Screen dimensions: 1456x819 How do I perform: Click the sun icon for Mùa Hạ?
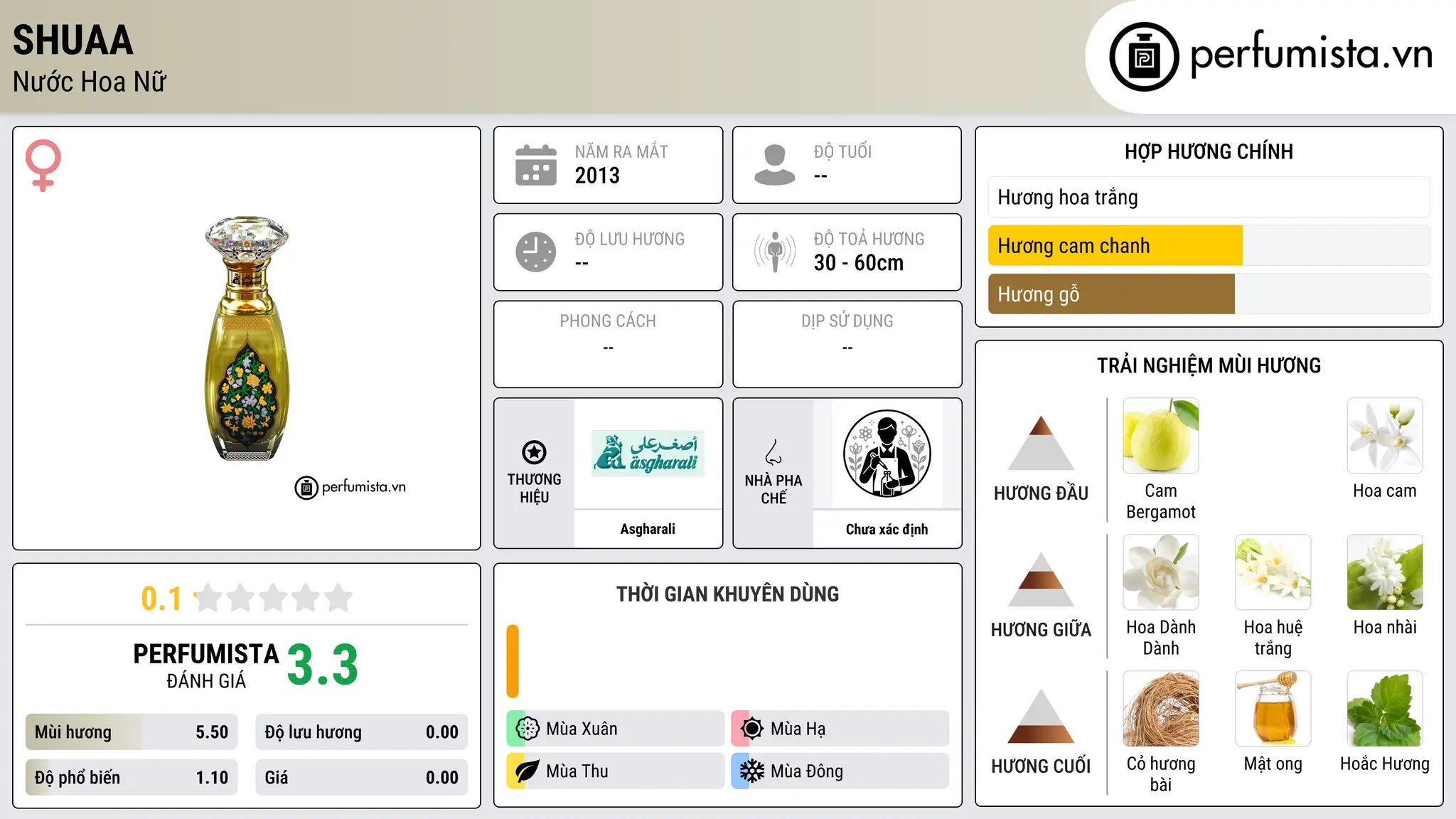pos(752,729)
